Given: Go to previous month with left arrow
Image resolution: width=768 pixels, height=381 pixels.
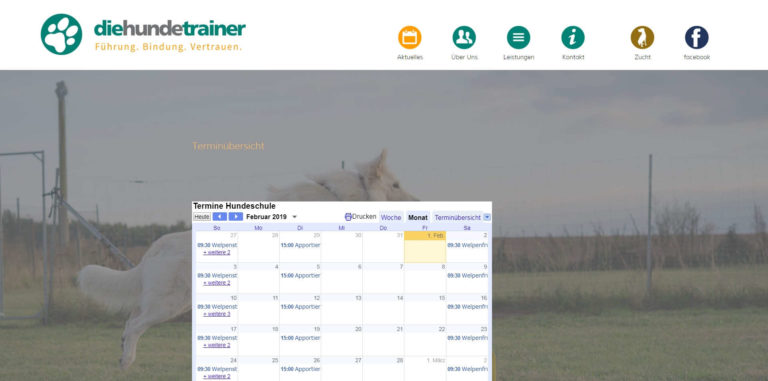Looking at the screenshot, I should (219, 216).
